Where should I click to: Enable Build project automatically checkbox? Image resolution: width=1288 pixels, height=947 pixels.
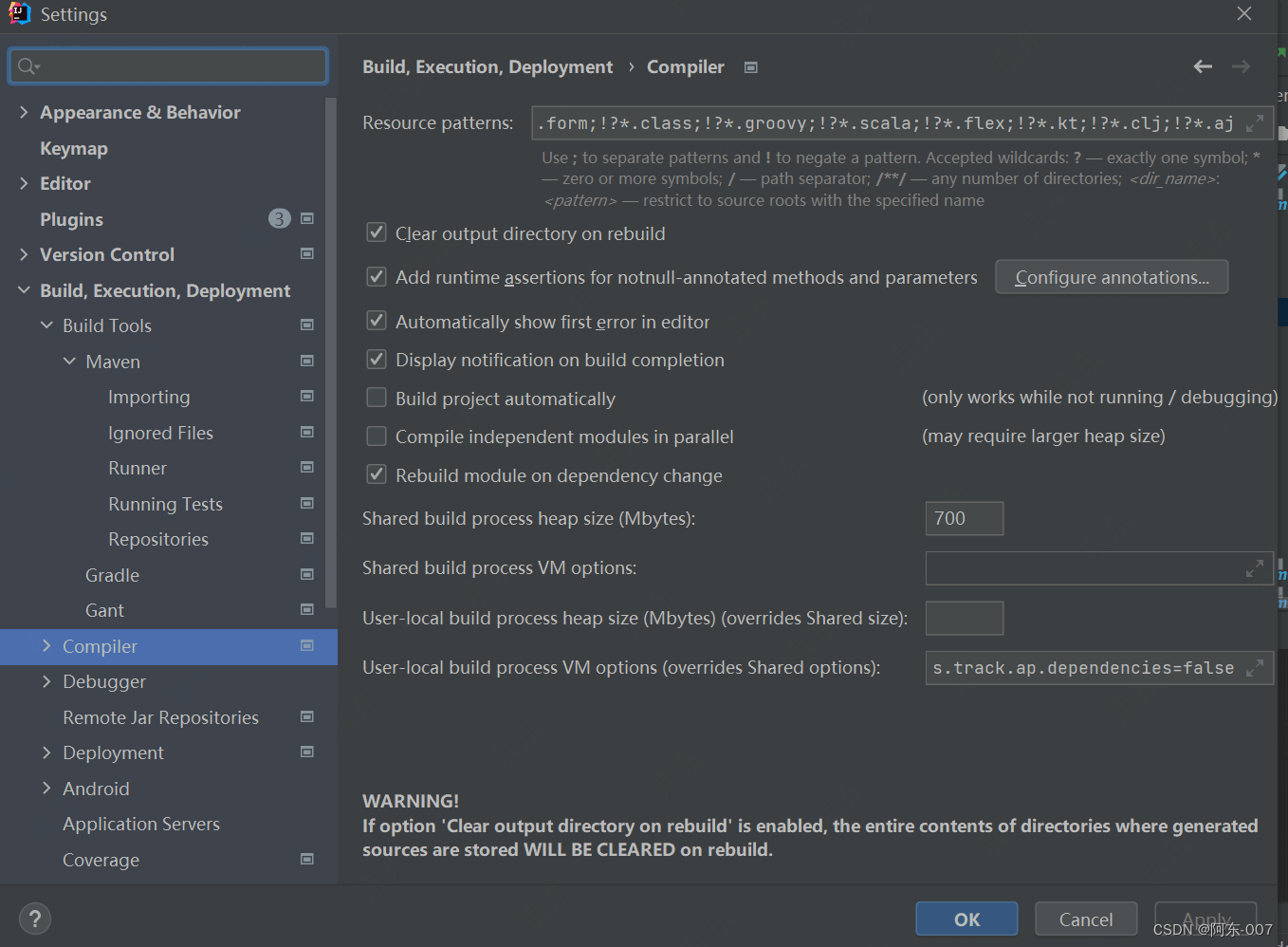[x=377, y=398]
